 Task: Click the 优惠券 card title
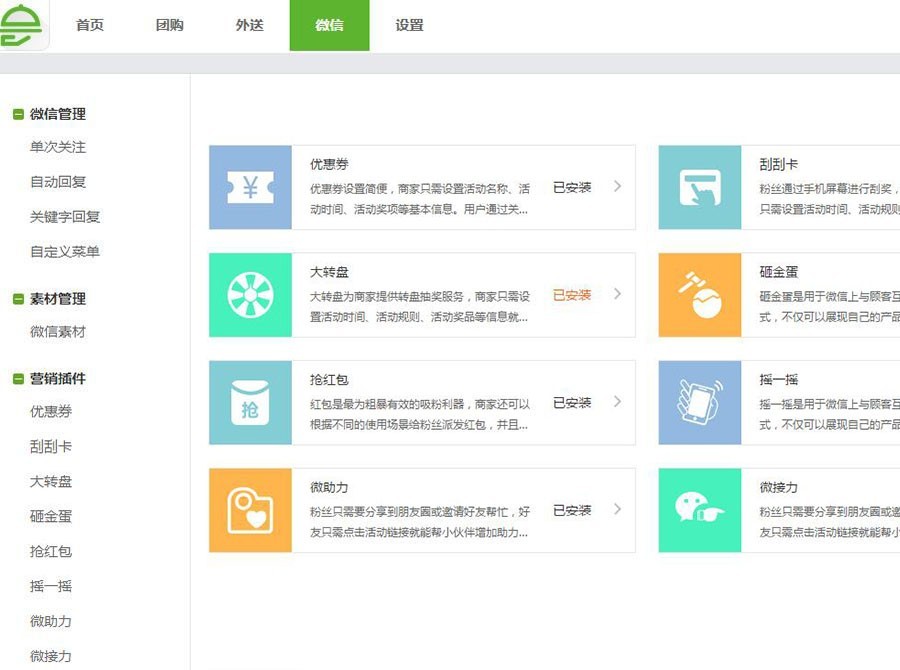(x=329, y=164)
